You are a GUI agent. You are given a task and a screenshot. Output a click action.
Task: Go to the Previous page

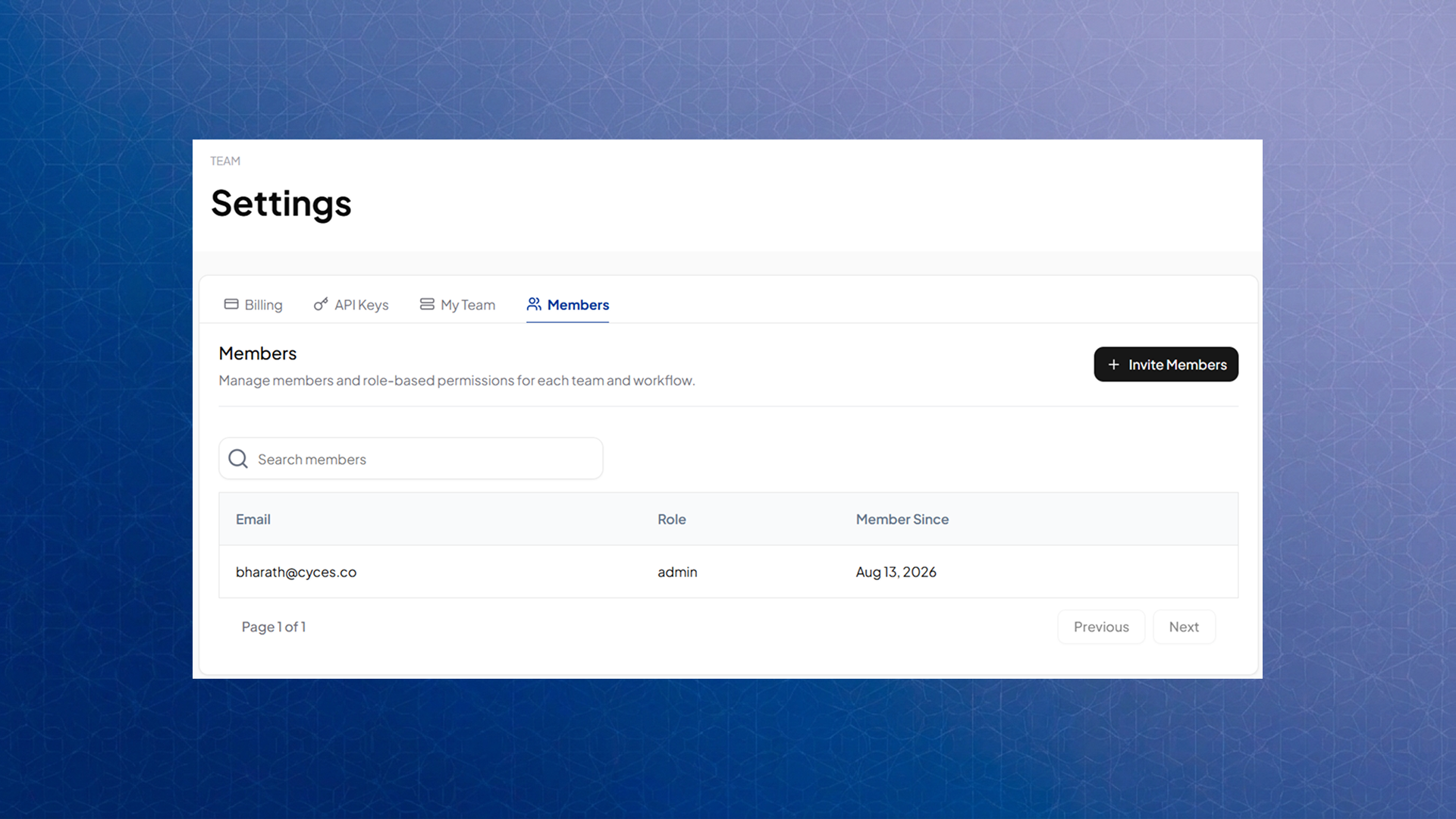[x=1101, y=627]
